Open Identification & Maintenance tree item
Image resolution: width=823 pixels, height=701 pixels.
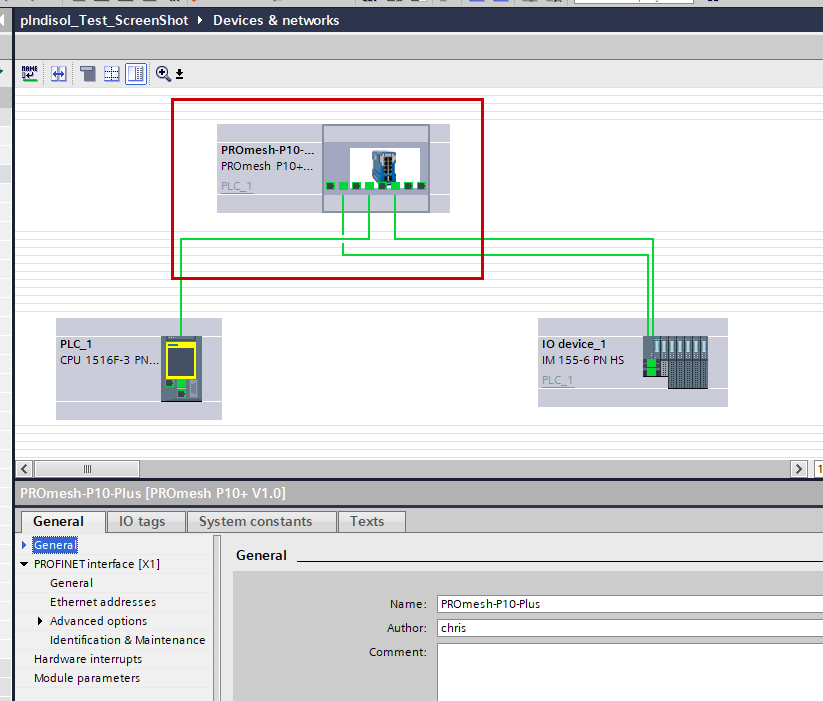click(128, 640)
